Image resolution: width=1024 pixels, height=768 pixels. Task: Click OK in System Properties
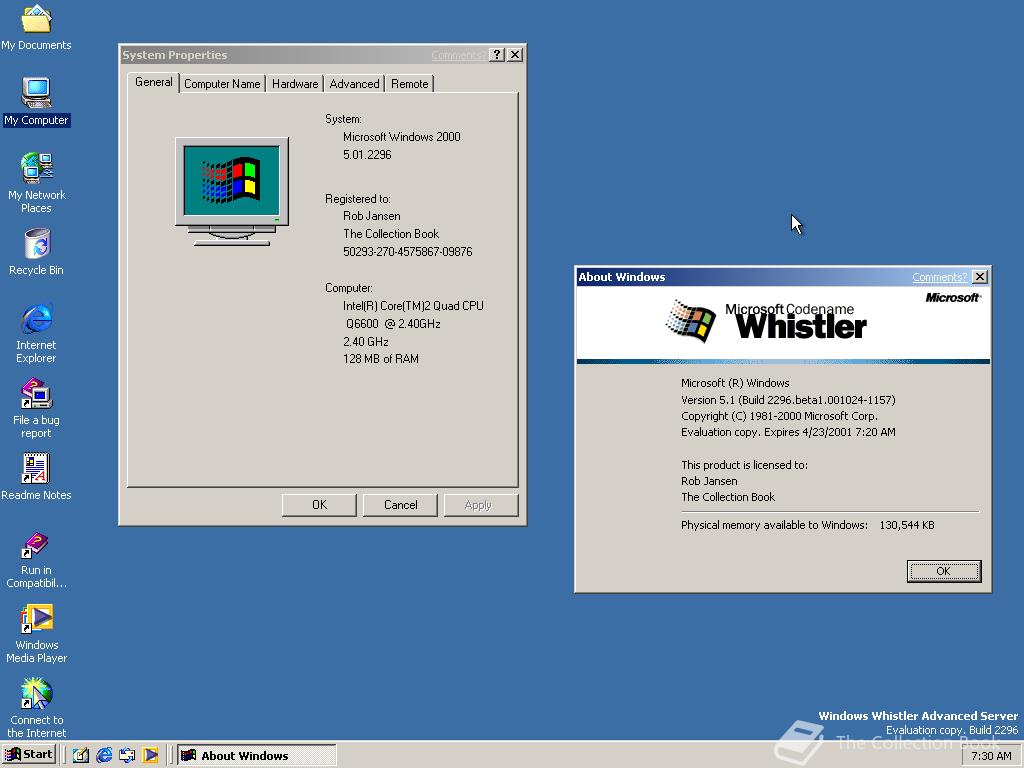(319, 505)
